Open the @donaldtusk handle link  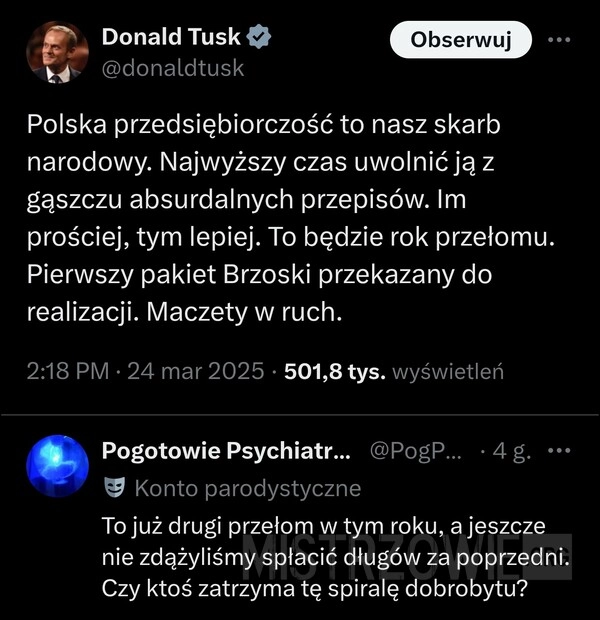coord(173,68)
